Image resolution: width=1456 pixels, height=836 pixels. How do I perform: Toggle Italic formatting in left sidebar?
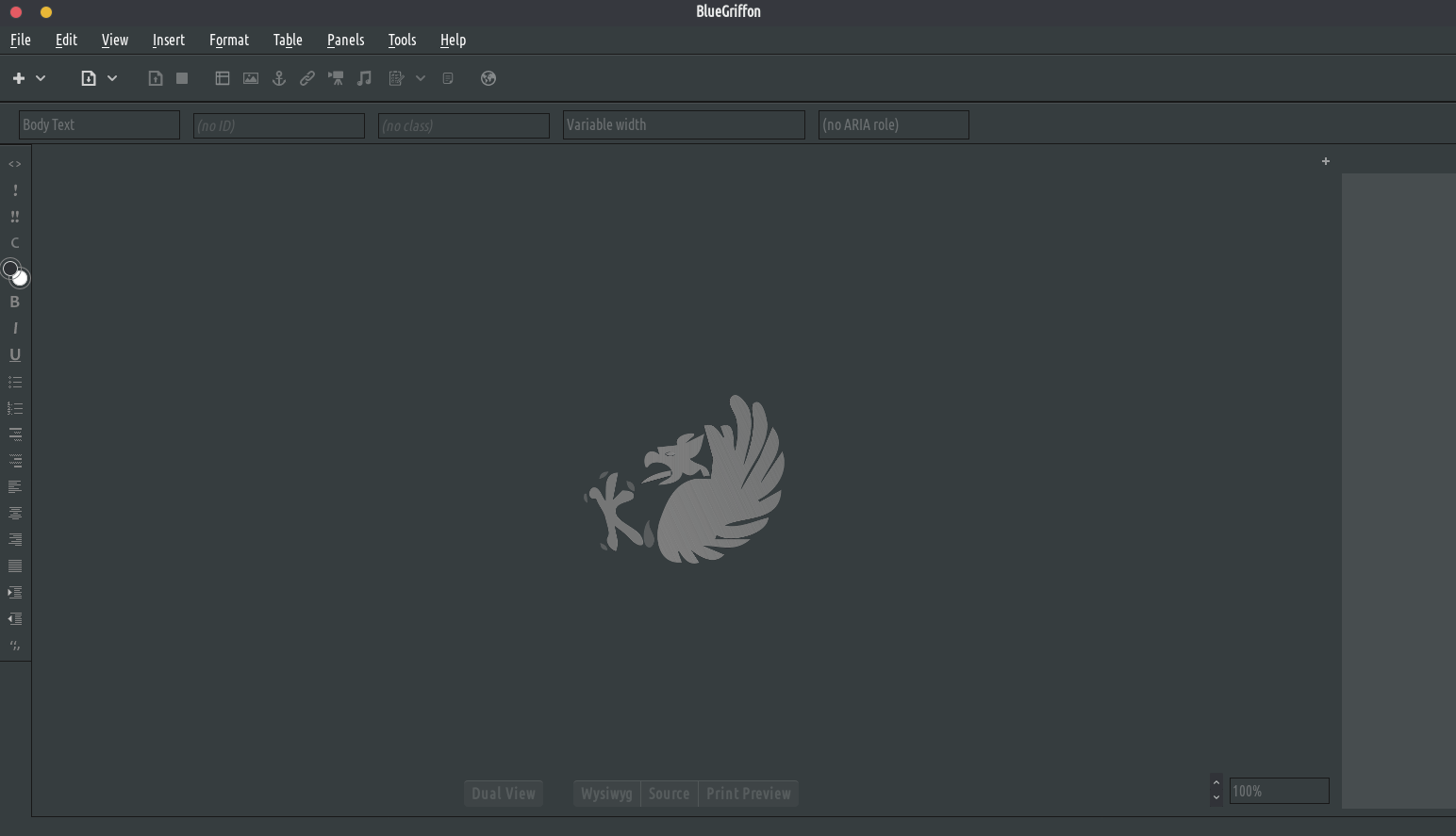point(15,329)
